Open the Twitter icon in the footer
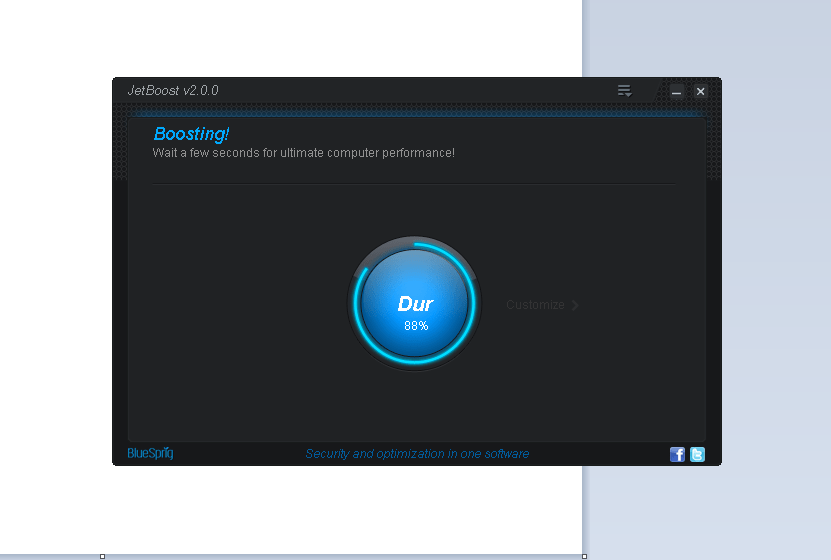The width and height of the screenshot is (831, 560). click(697, 455)
